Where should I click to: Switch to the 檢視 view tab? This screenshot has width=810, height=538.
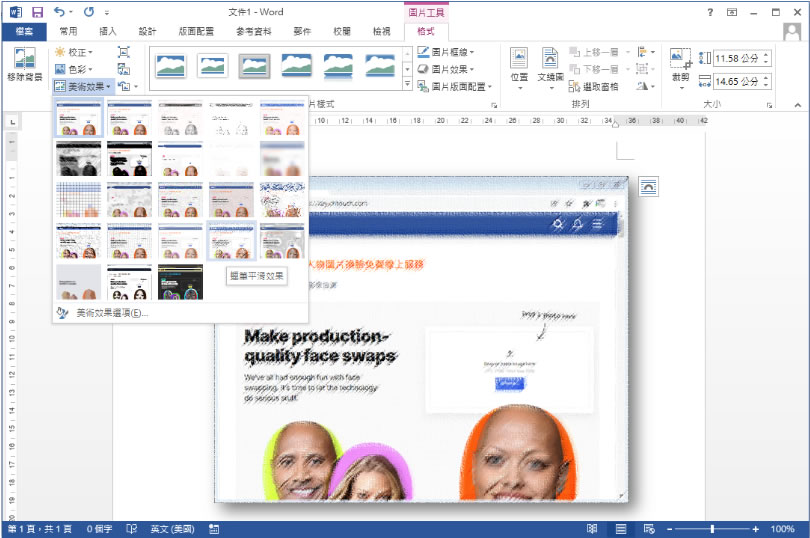click(382, 32)
